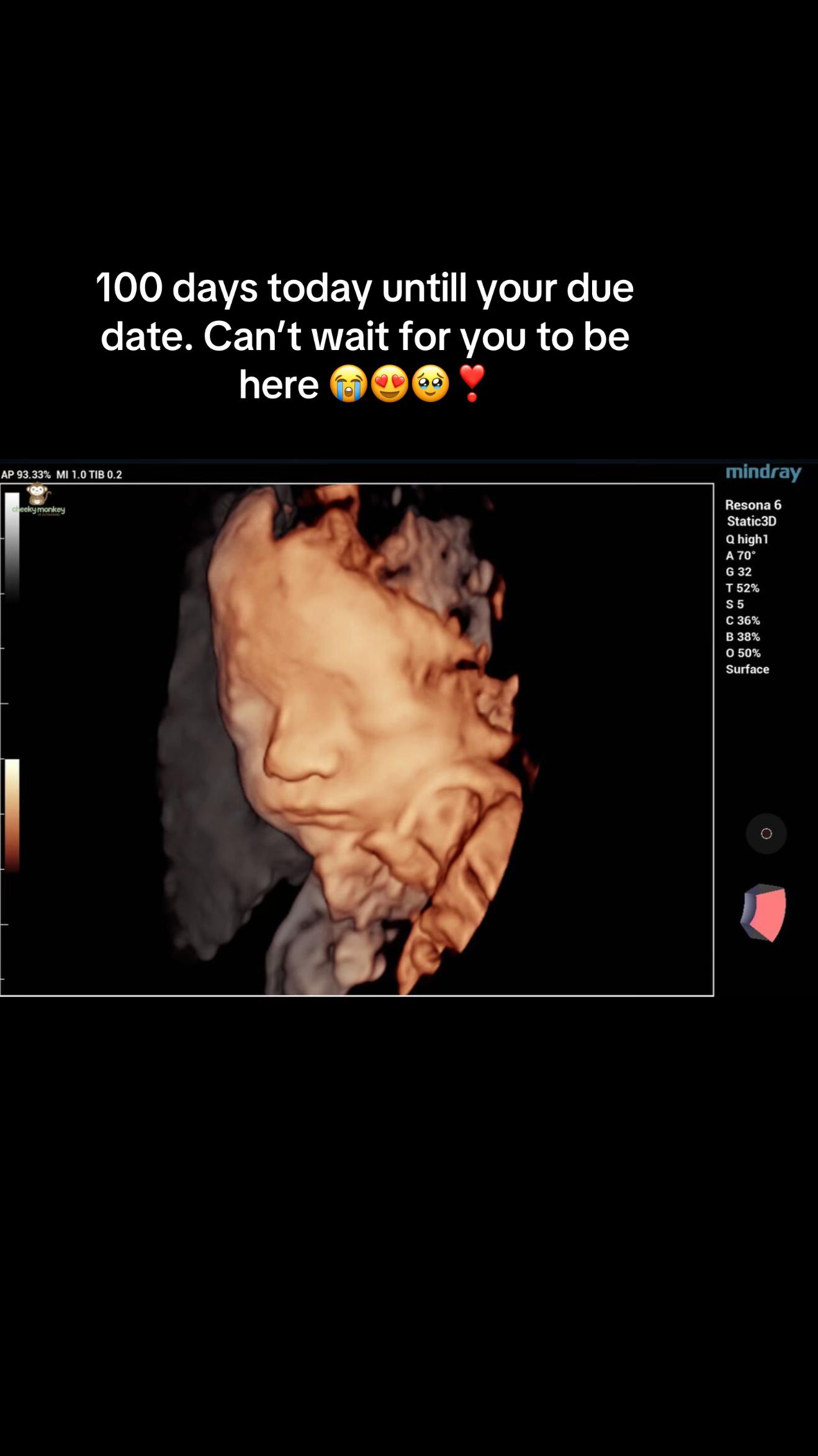
Task: Click the 'Q high1' quality value
Action: (x=747, y=539)
